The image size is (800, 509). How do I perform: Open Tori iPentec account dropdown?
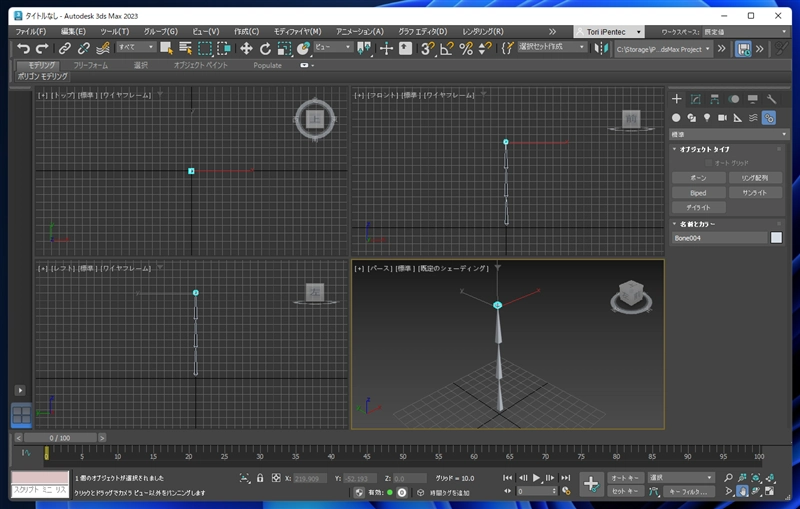pyautogui.click(x=609, y=32)
